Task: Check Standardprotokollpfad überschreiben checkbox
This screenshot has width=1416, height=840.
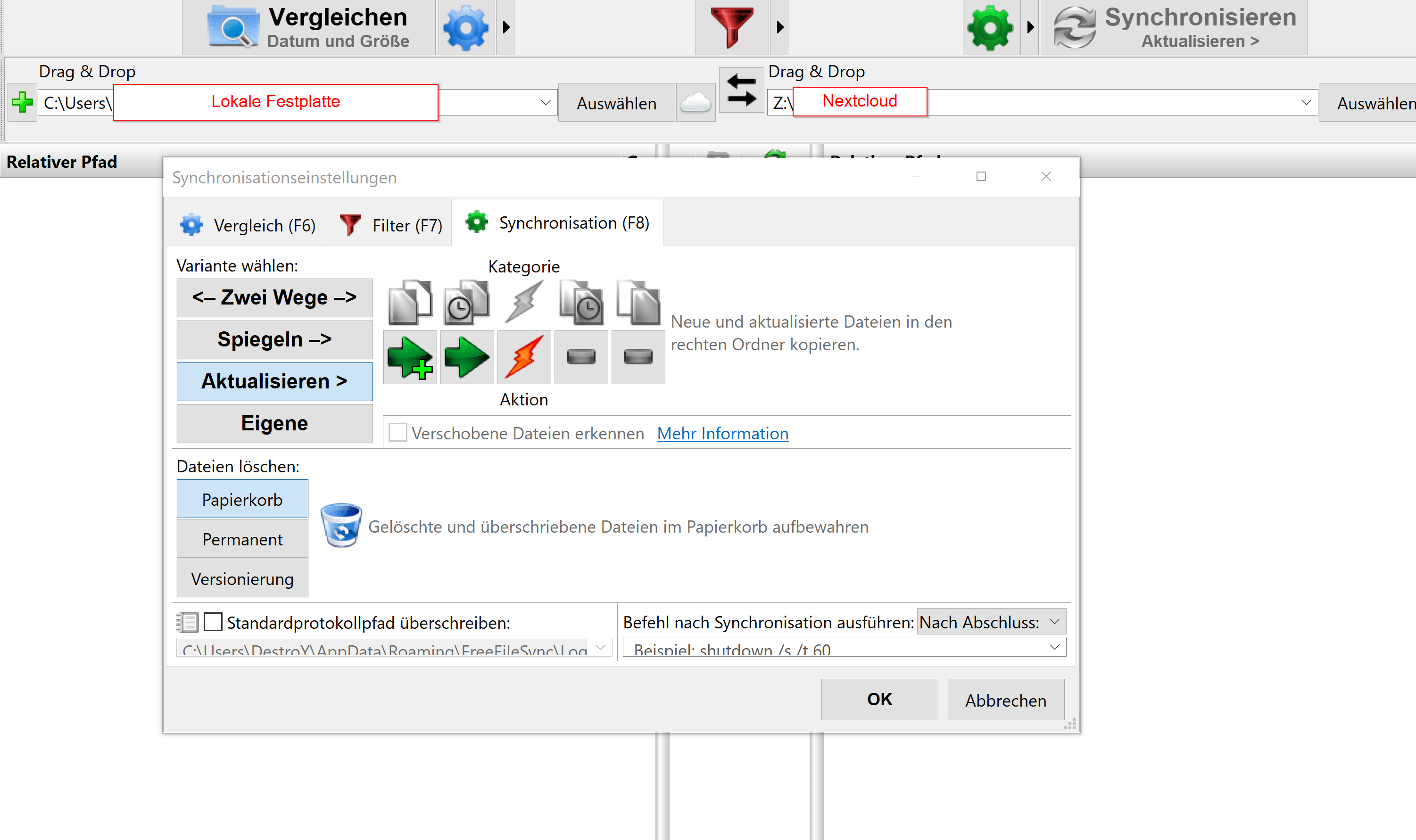Action: [213, 622]
